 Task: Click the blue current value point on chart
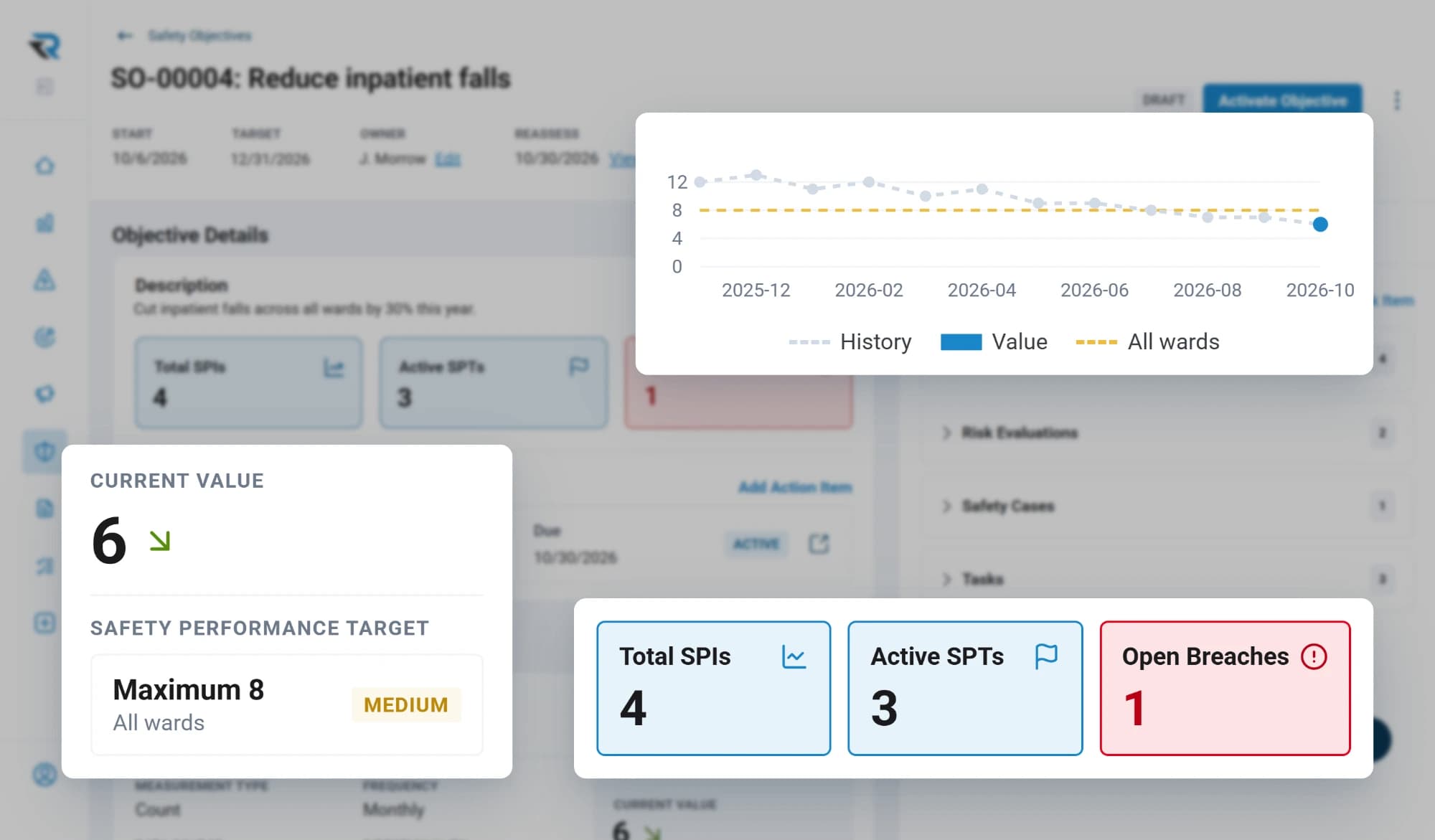[1319, 225]
